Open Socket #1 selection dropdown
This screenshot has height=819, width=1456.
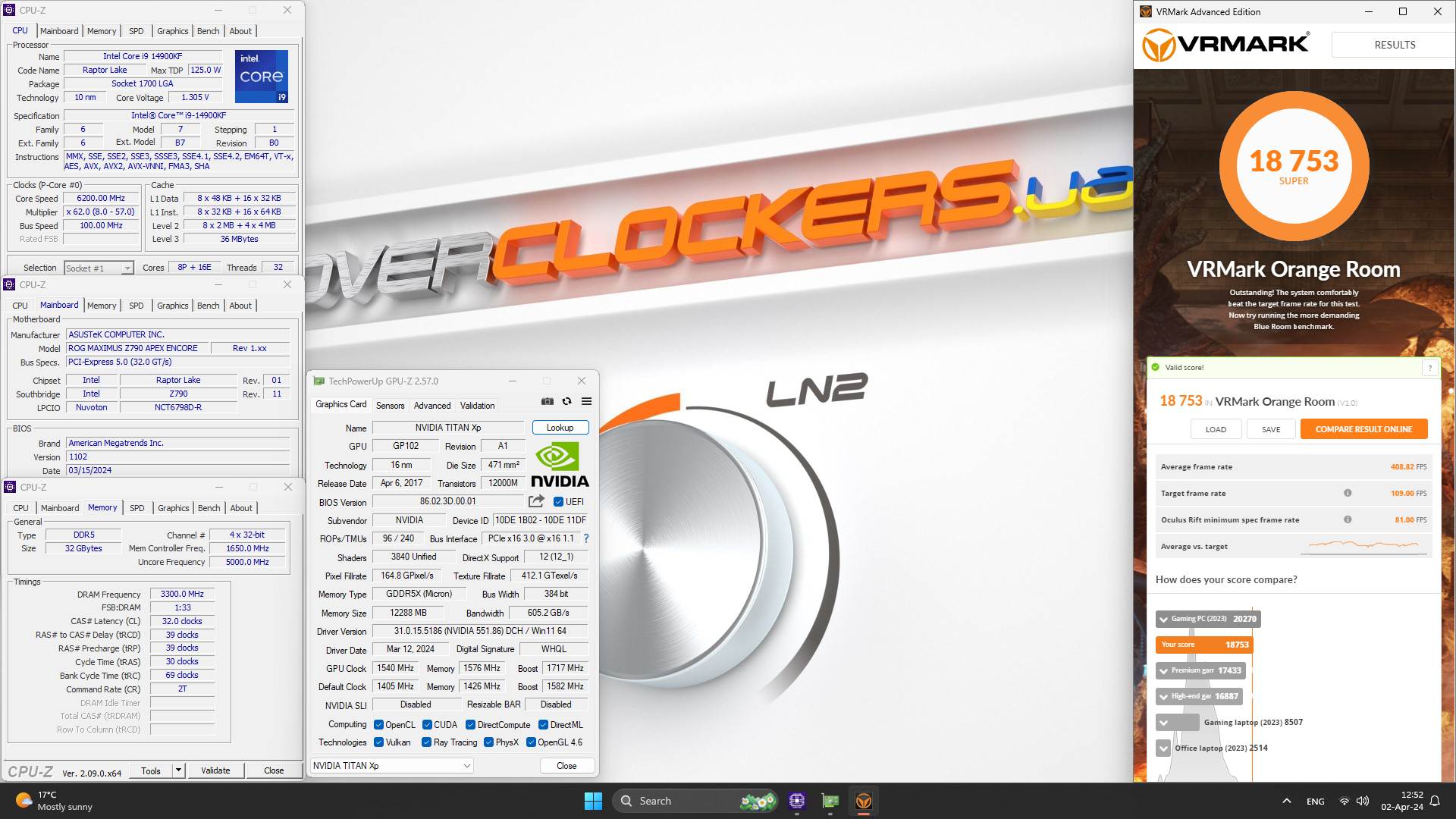tap(99, 268)
